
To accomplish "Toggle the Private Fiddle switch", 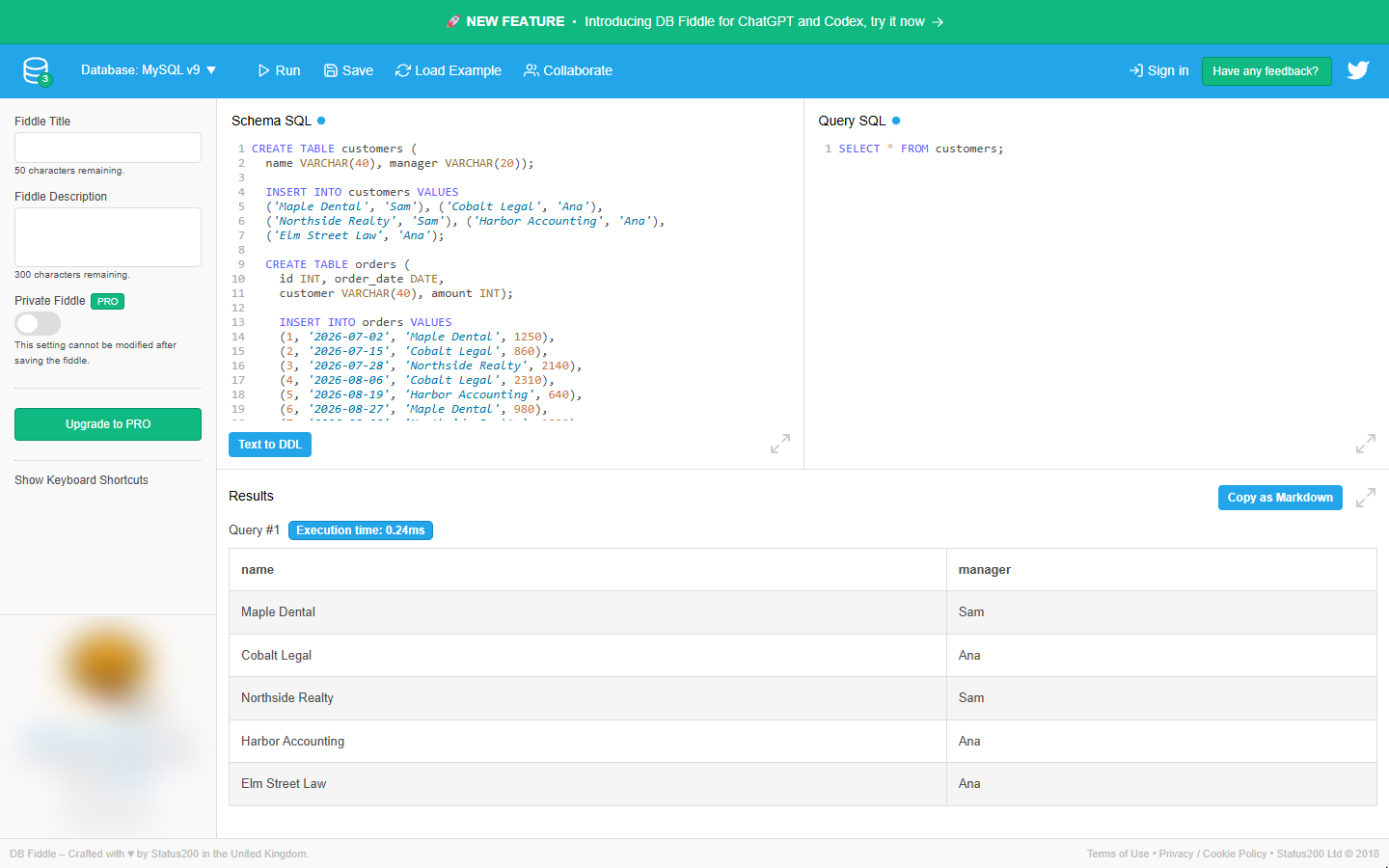I will 38,323.
